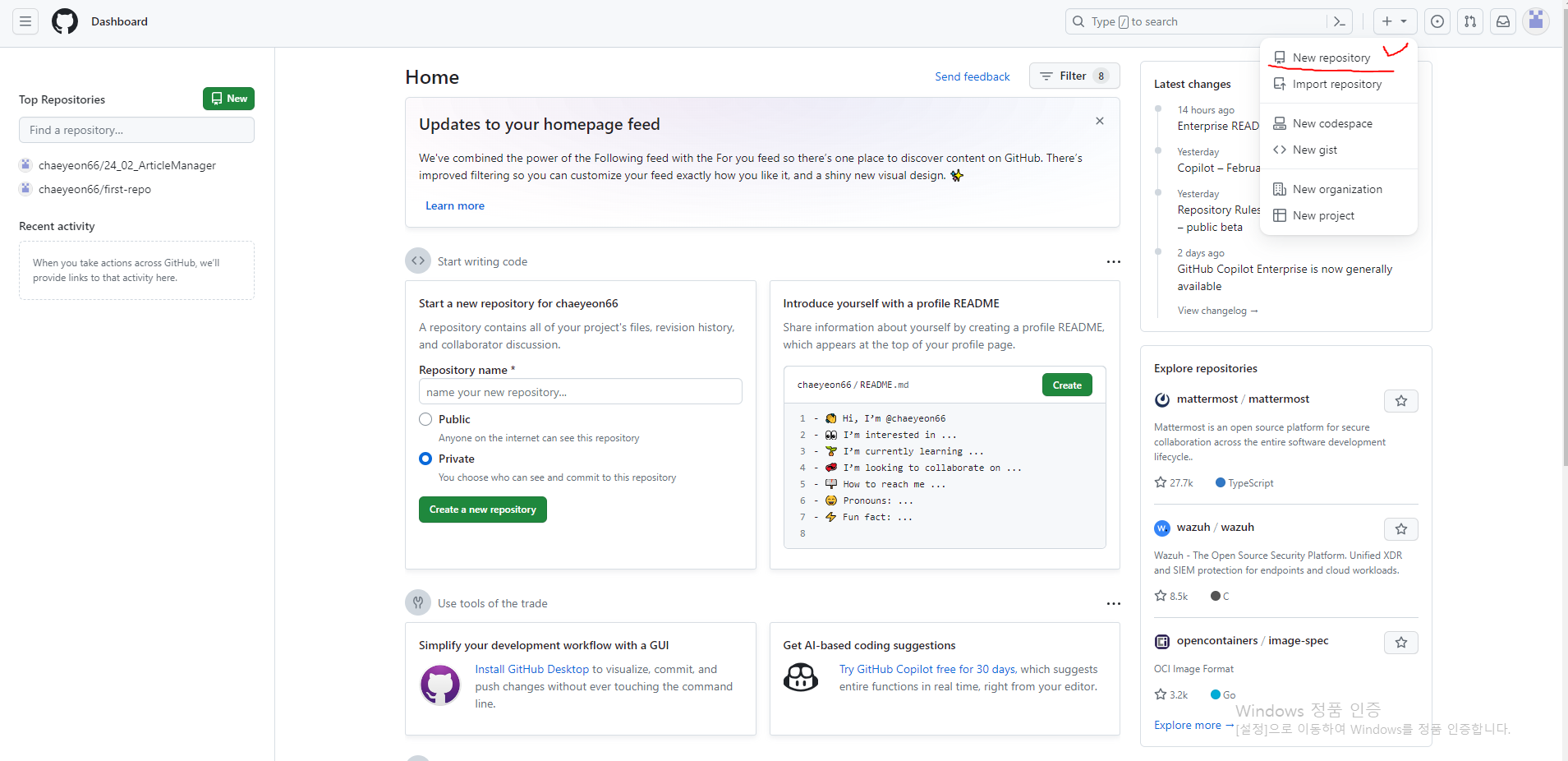Choose New project from the menu

pos(1339,215)
